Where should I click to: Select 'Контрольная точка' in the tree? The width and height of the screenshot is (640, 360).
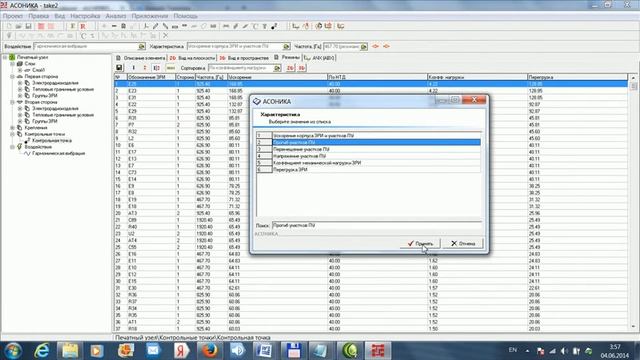[52, 140]
